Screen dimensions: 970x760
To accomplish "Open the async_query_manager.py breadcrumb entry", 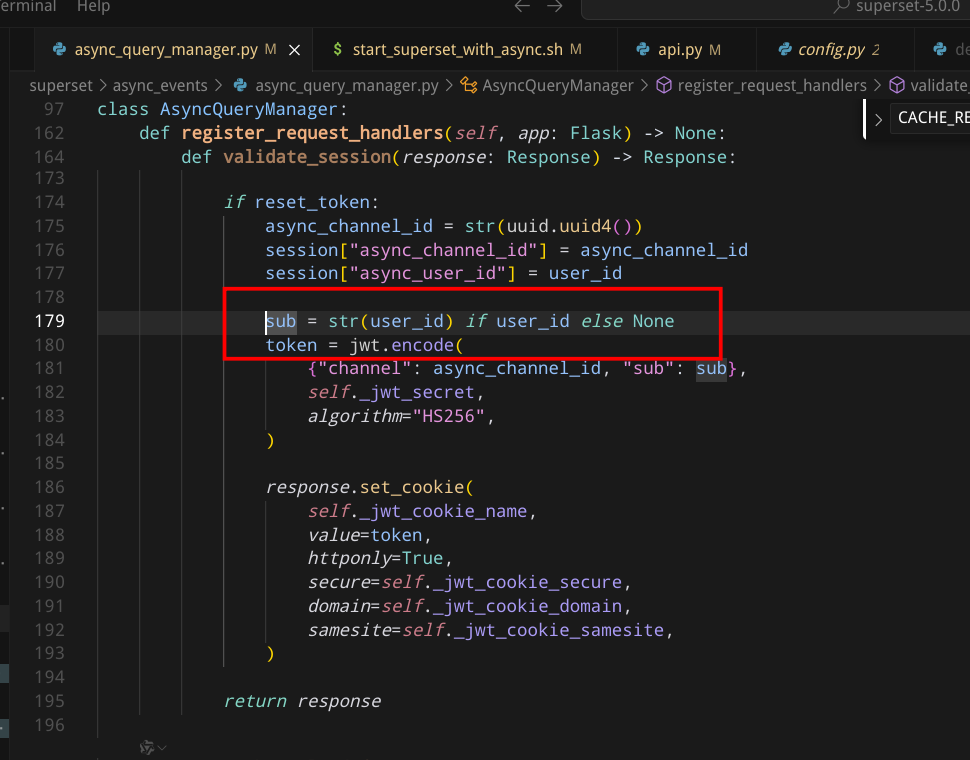I will point(346,85).
